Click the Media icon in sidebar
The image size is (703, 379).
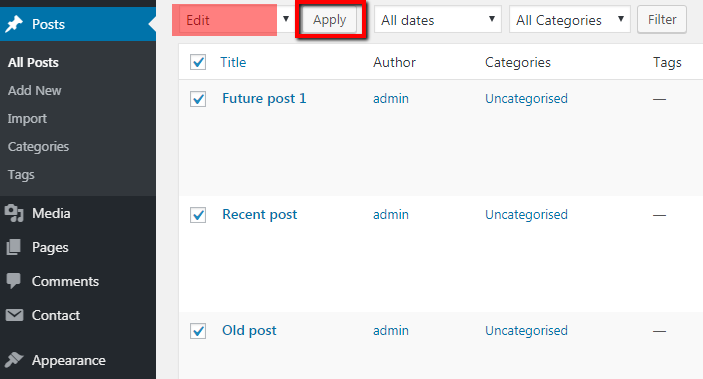coord(14,213)
